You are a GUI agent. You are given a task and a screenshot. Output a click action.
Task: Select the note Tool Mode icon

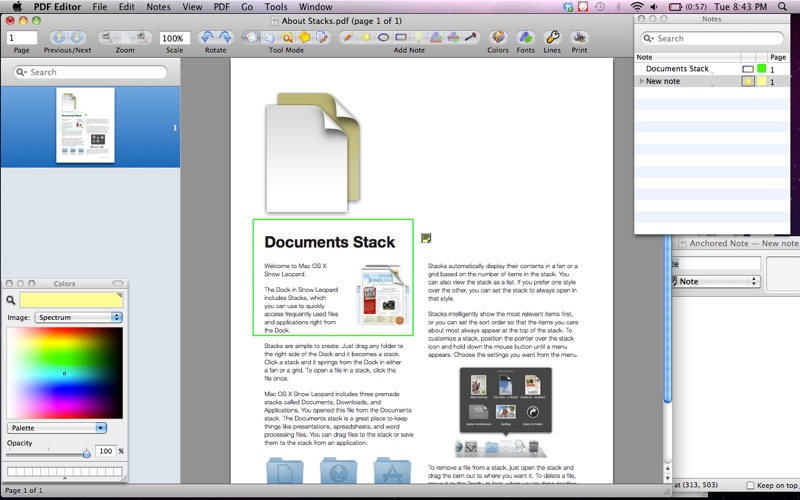322,37
